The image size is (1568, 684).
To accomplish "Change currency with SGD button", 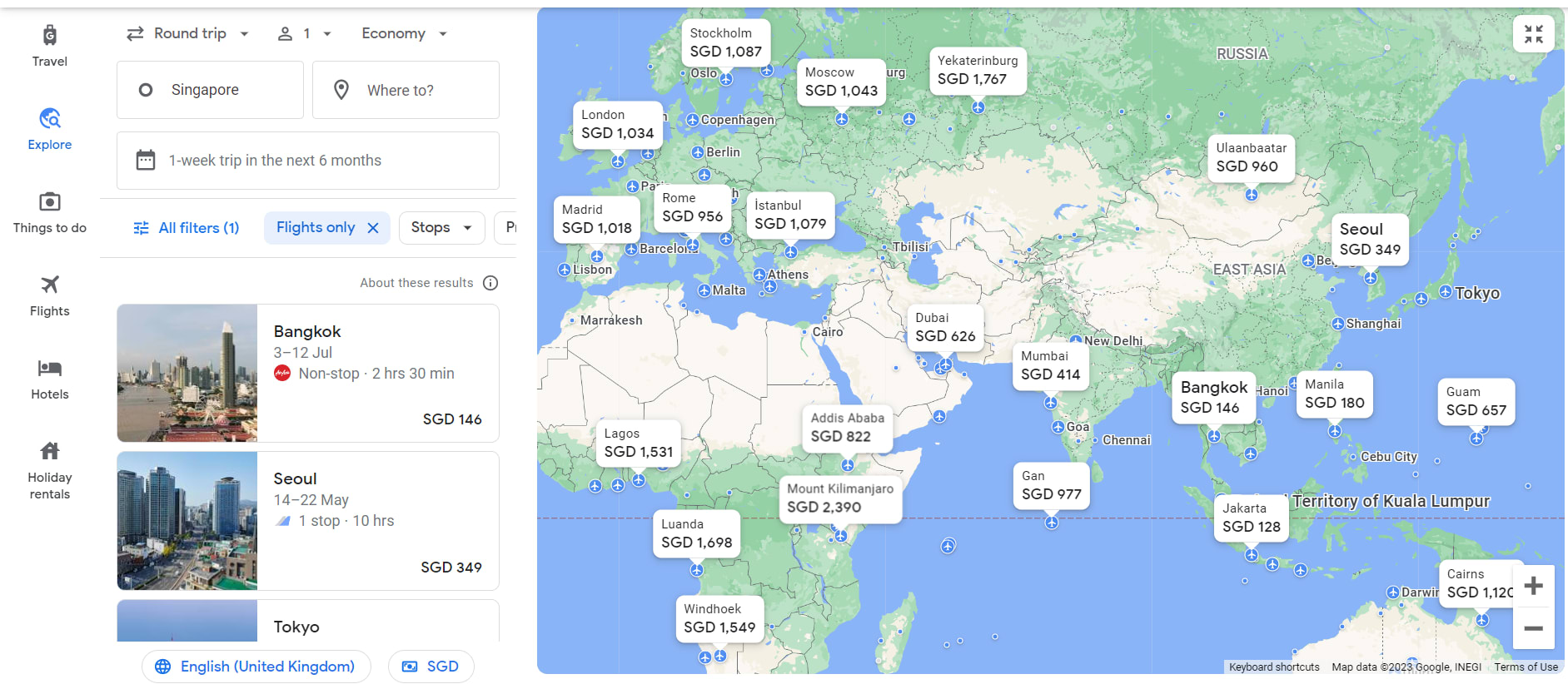I will pos(431,667).
